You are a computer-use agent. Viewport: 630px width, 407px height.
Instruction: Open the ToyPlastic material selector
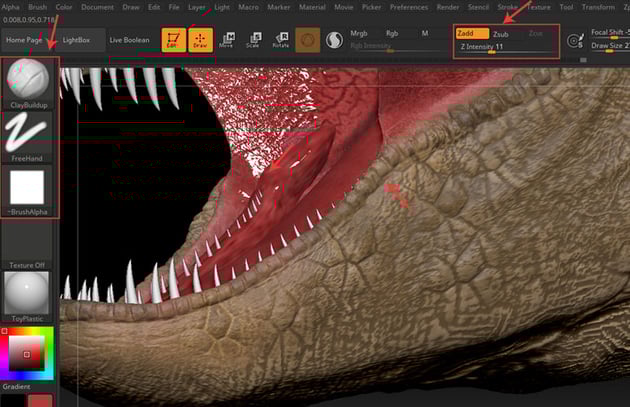27,292
